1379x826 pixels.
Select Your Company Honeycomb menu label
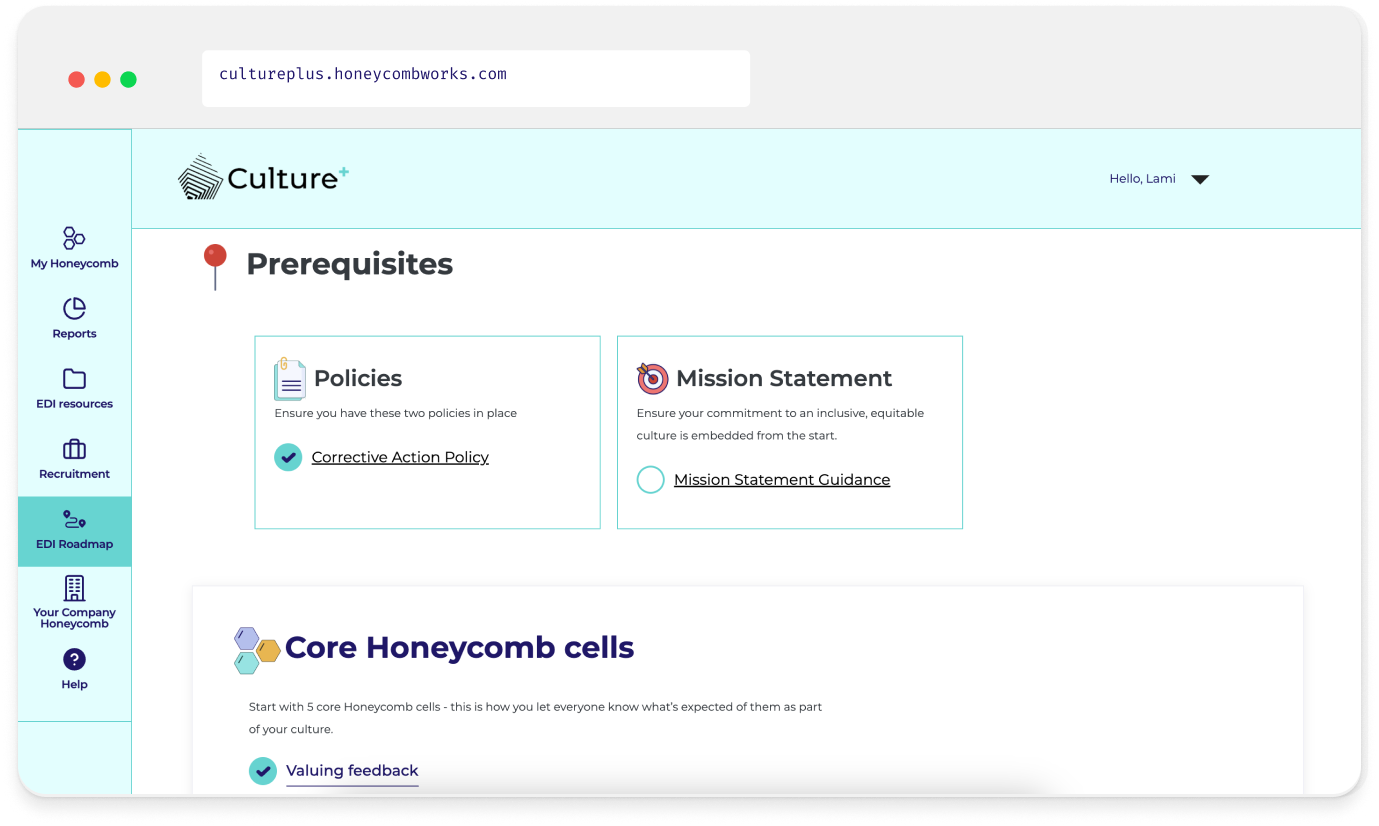(74, 618)
